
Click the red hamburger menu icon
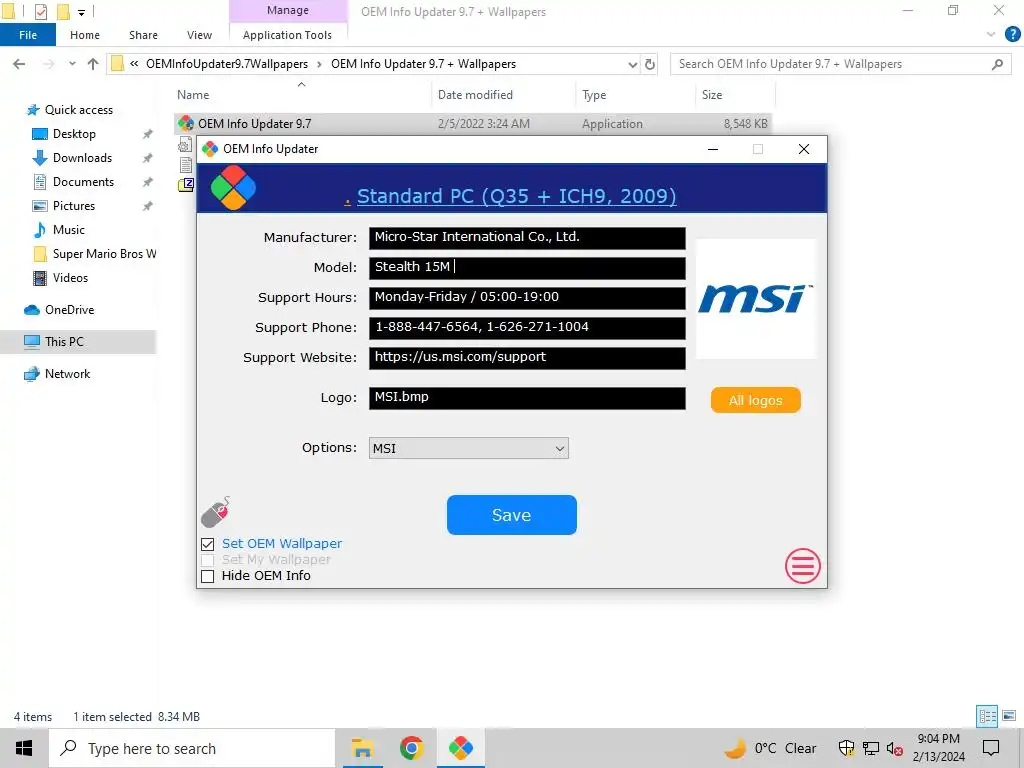pos(802,566)
